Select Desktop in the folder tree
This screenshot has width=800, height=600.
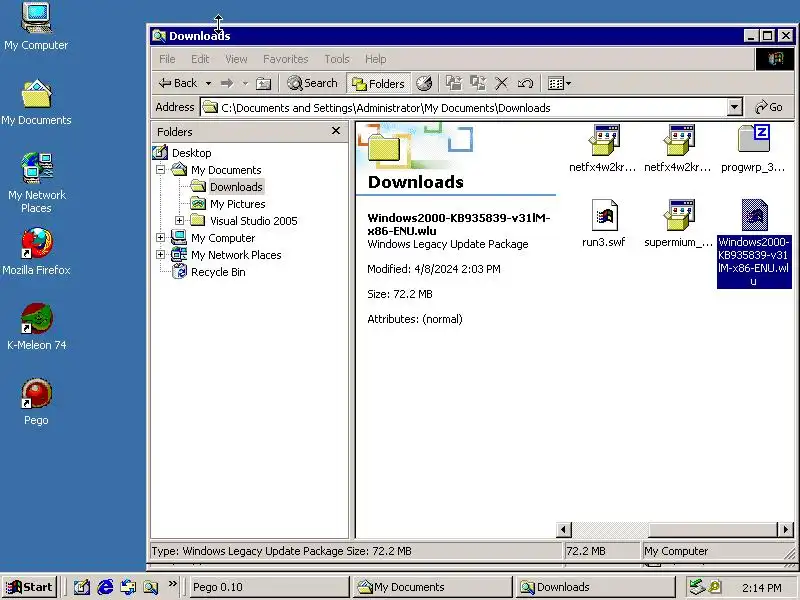click(192, 153)
